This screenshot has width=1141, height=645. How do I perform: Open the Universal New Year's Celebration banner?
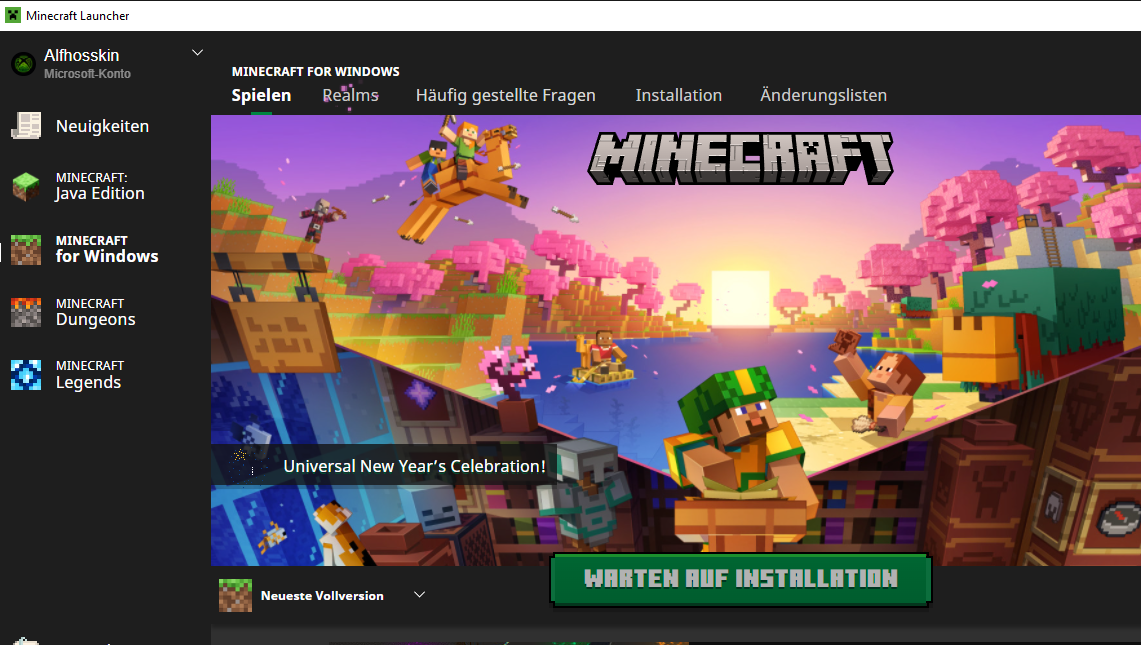414,465
